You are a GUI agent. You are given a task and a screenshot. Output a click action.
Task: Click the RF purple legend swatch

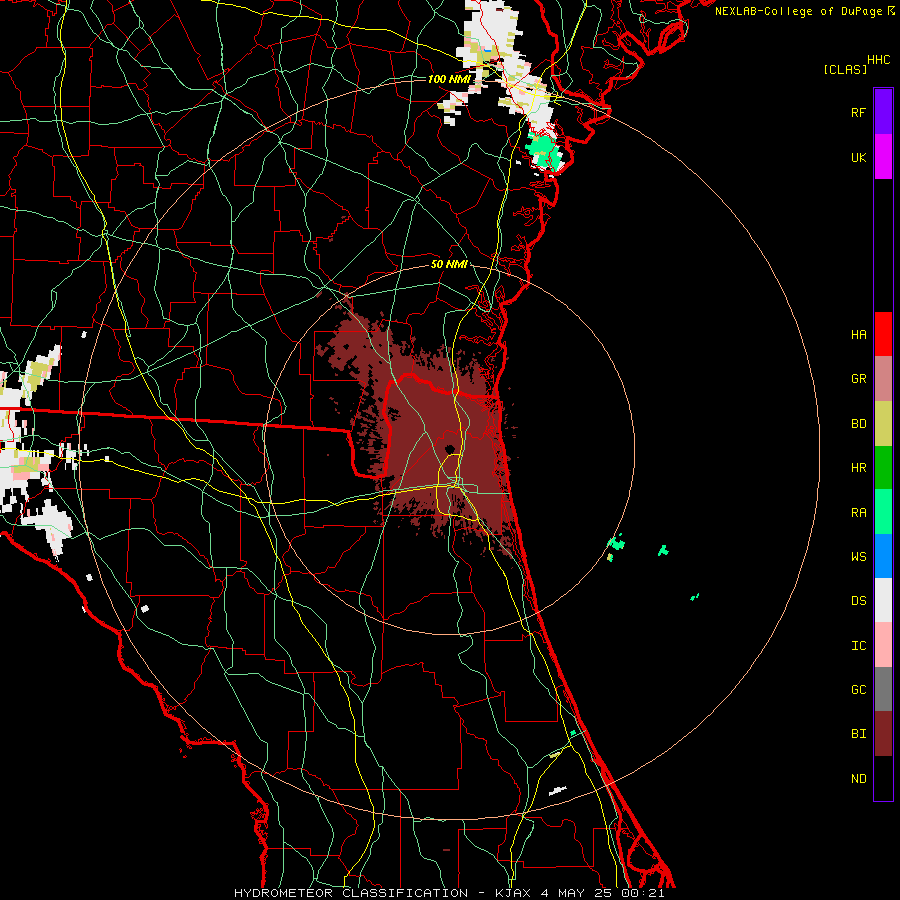[883, 112]
